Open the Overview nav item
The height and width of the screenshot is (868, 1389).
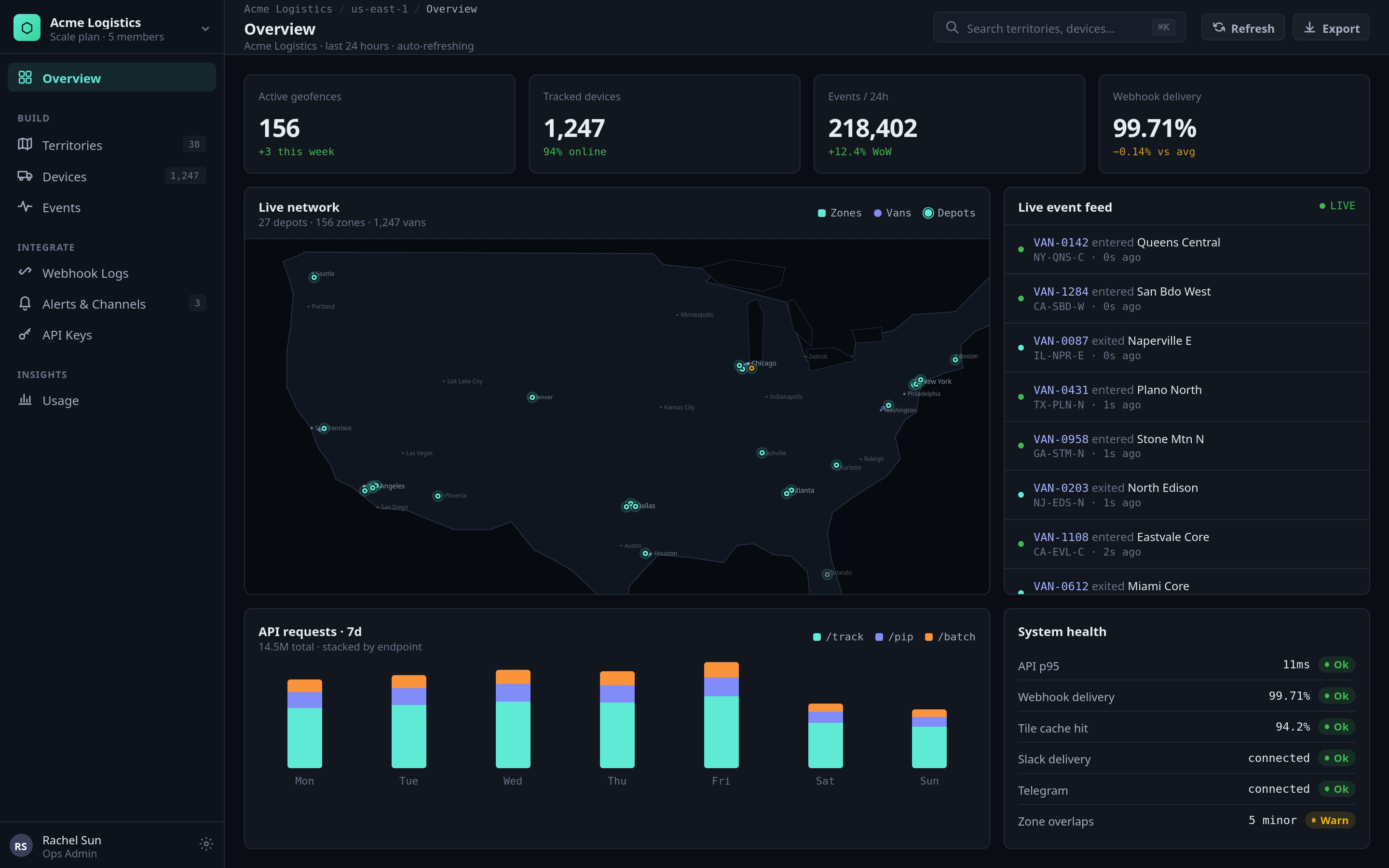click(112, 78)
